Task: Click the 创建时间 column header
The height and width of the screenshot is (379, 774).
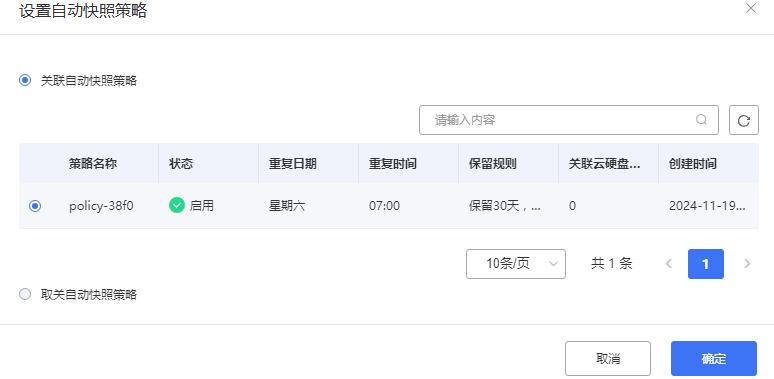Action: click(x=693, y=164)
